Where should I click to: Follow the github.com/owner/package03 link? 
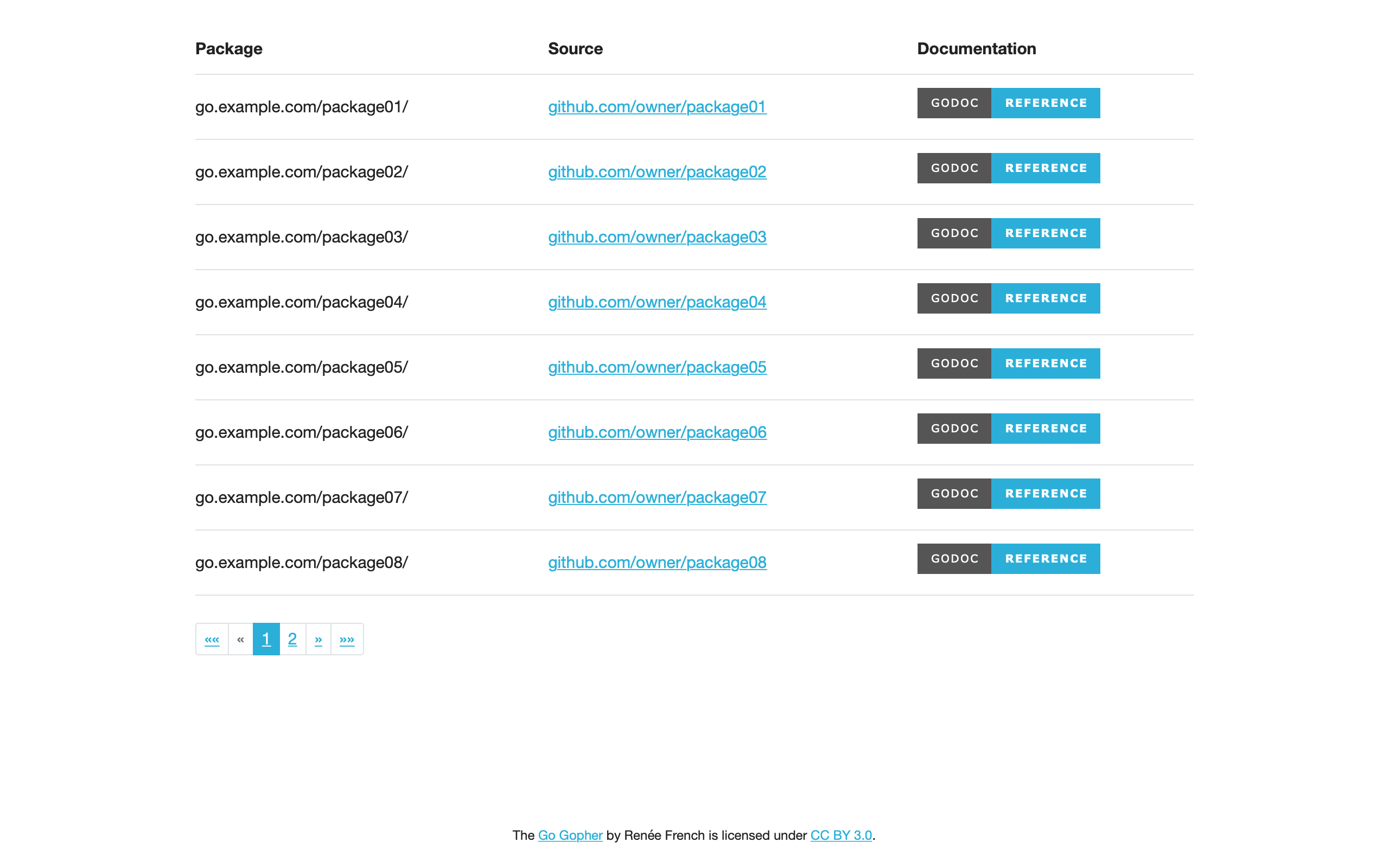(657, 237)
